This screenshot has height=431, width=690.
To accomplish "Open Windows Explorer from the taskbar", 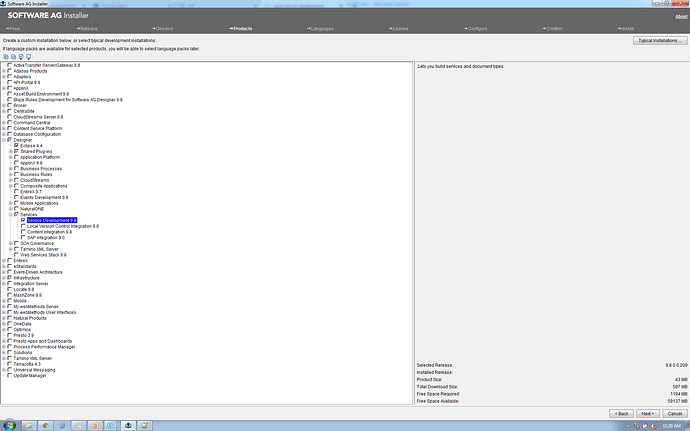I will (29, 426).
